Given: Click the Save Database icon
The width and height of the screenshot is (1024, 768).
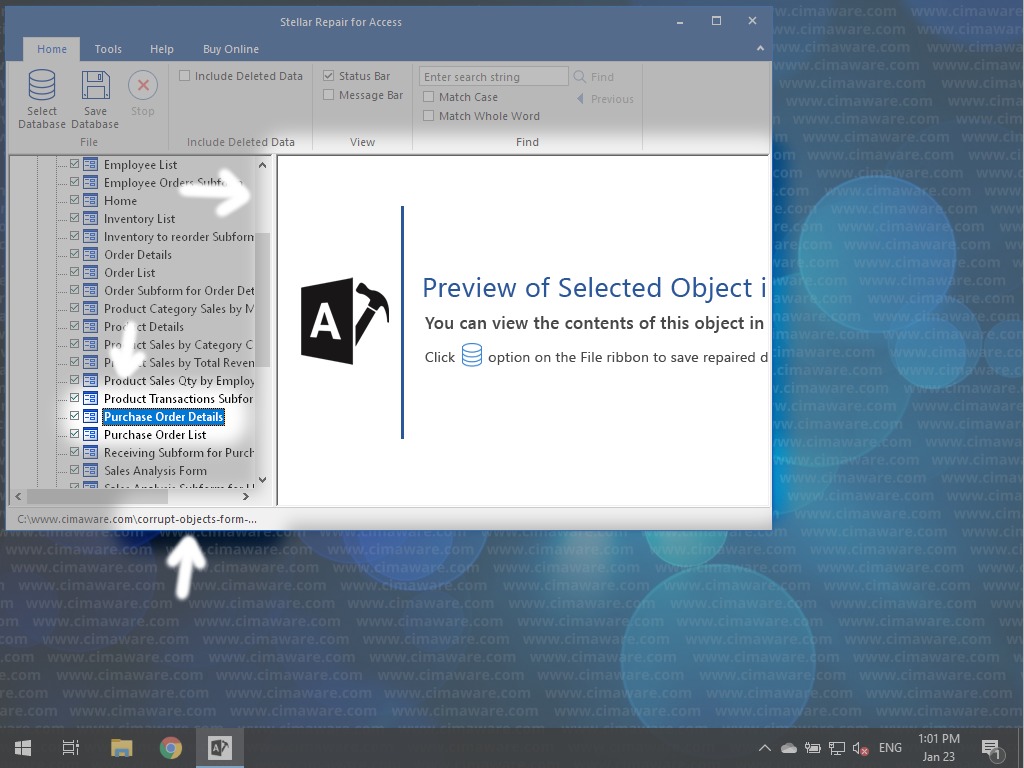Looking at the screenshot, I should point(95,88).
